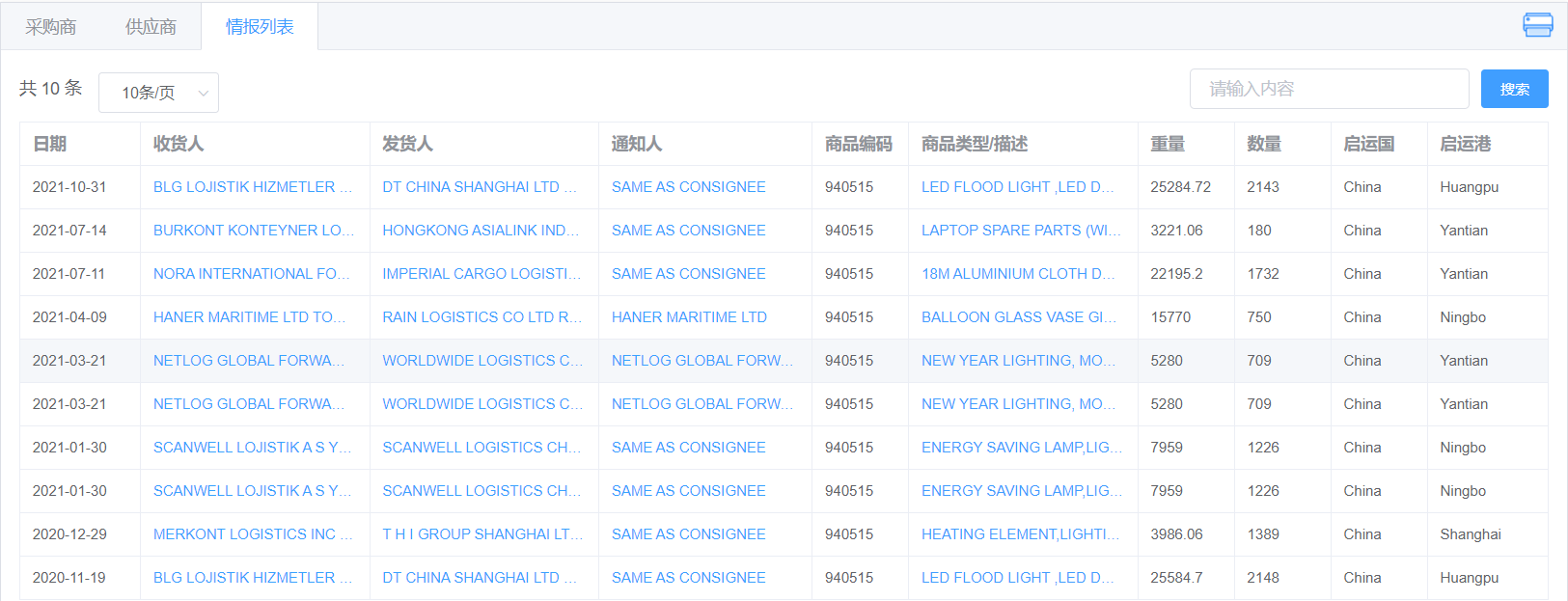Screen dimensions: 1568x601
Task: Open HANER MARITIME LTD TO consignee link
Action: click(x=249, y=317)
